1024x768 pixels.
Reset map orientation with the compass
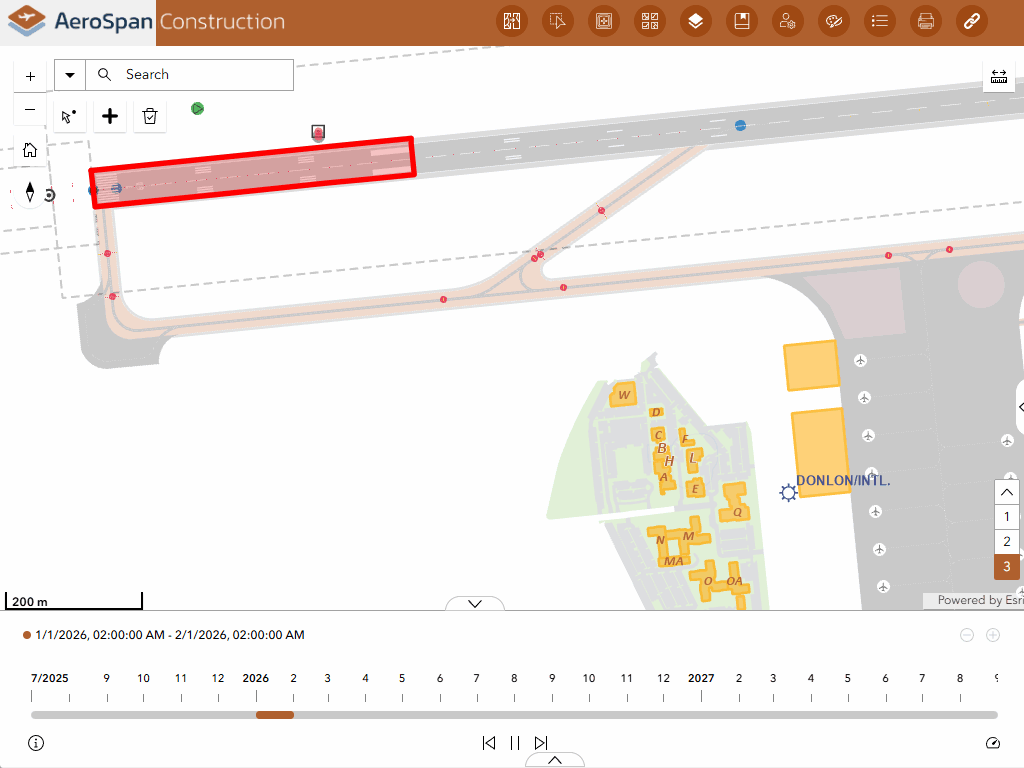tap(29, 191)
